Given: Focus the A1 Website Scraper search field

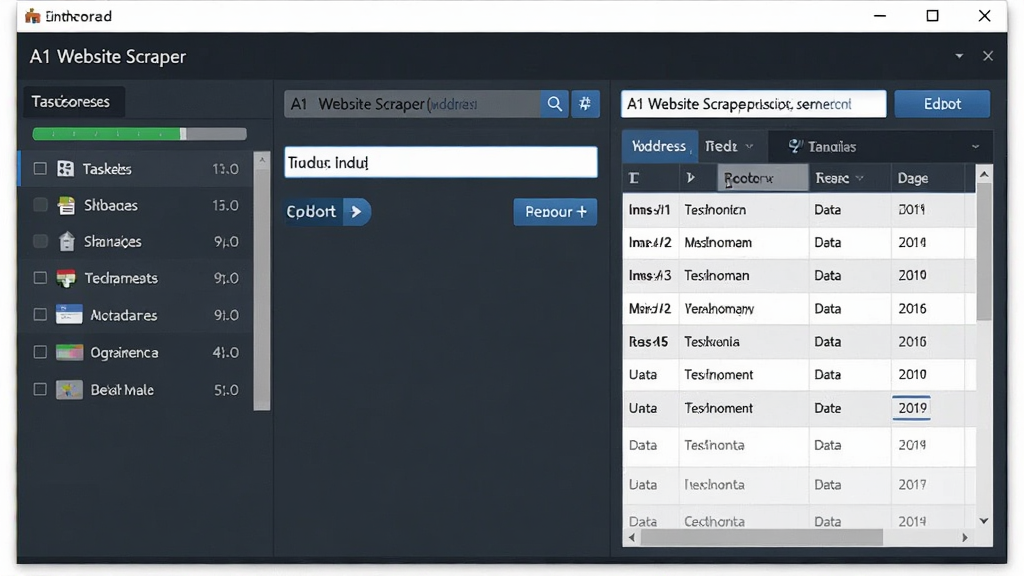Looking at the screenshot, I should (413, 104).
